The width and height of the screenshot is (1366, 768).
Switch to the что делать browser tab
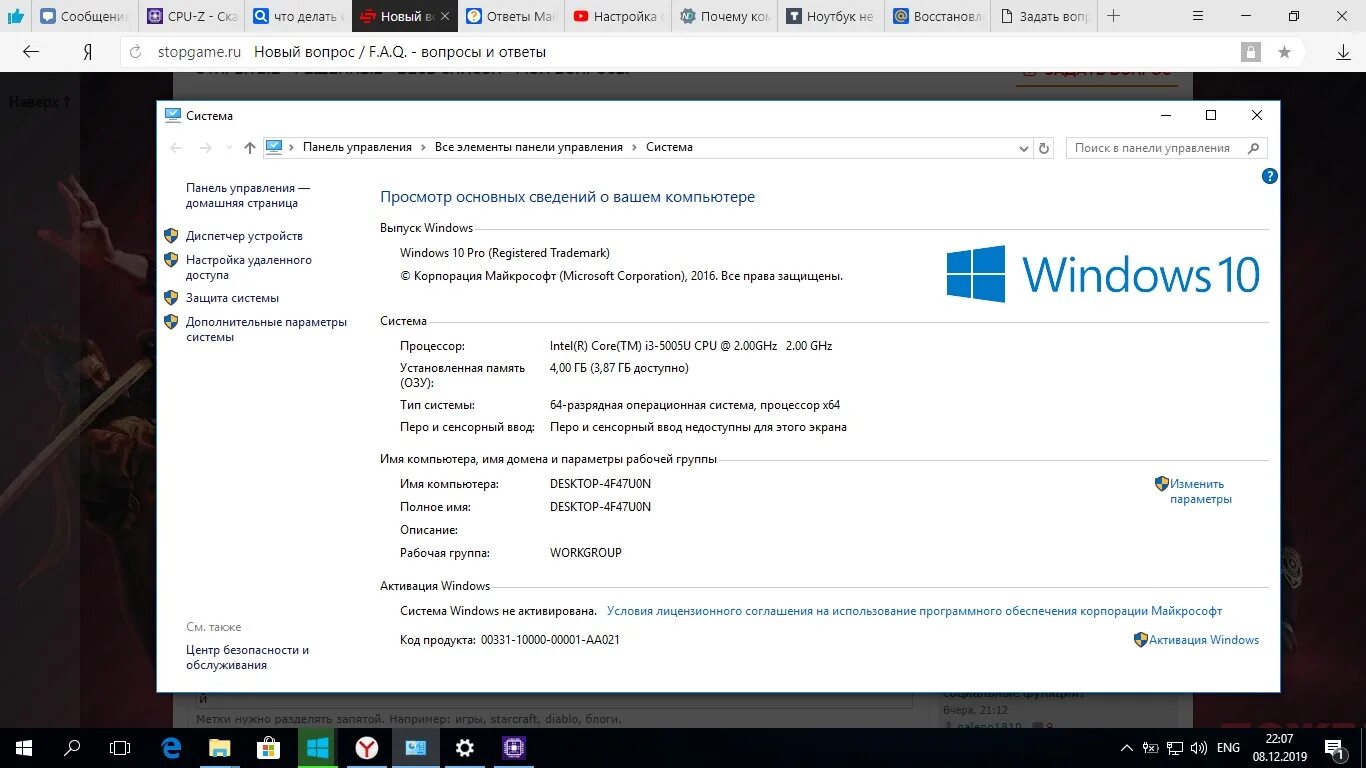298,16
